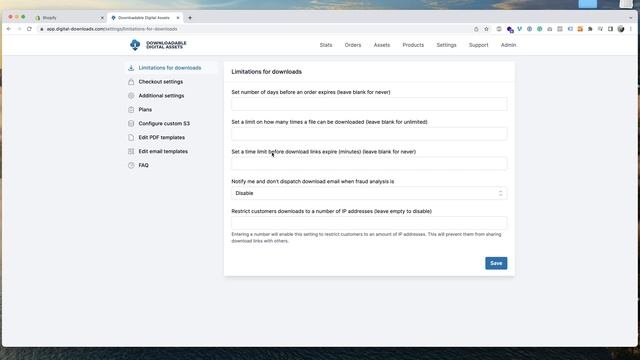640x360 pixels.
Task: Go to the Assets page
Action: pyautogui.click(x=382, y=45)
